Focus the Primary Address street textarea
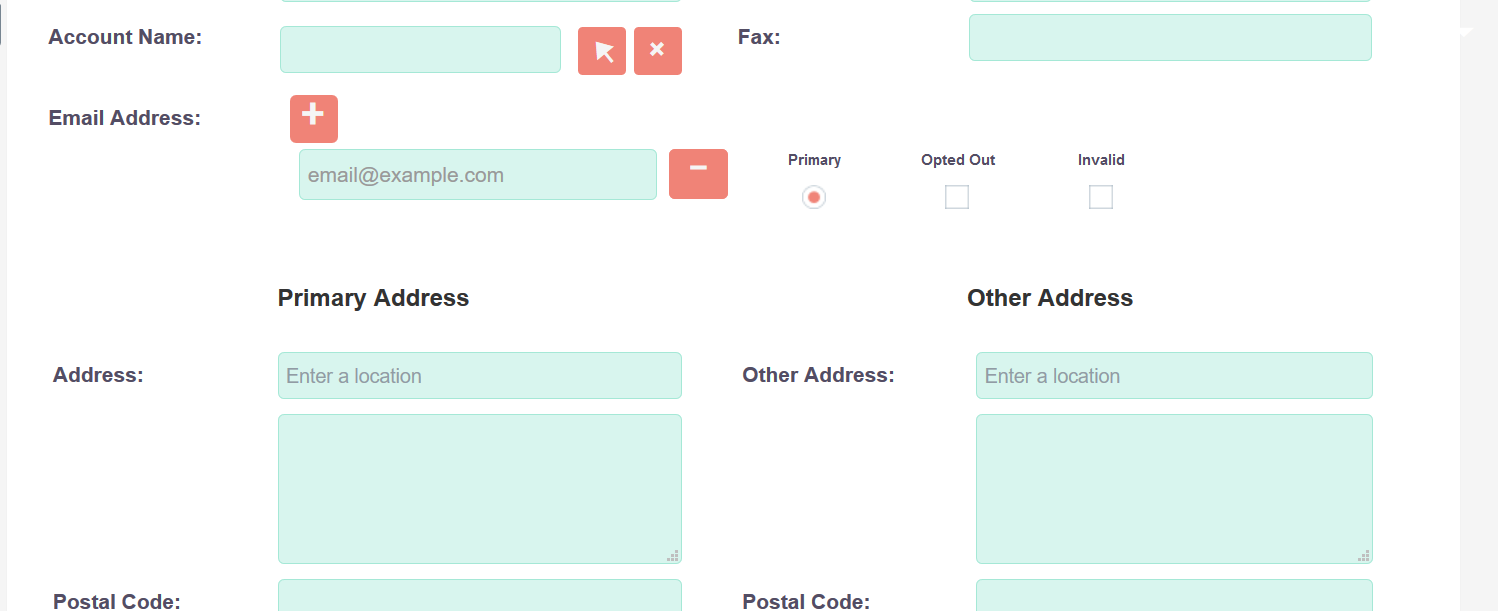The height and width of the screenshot is (611, 1498). pos(480,489)
